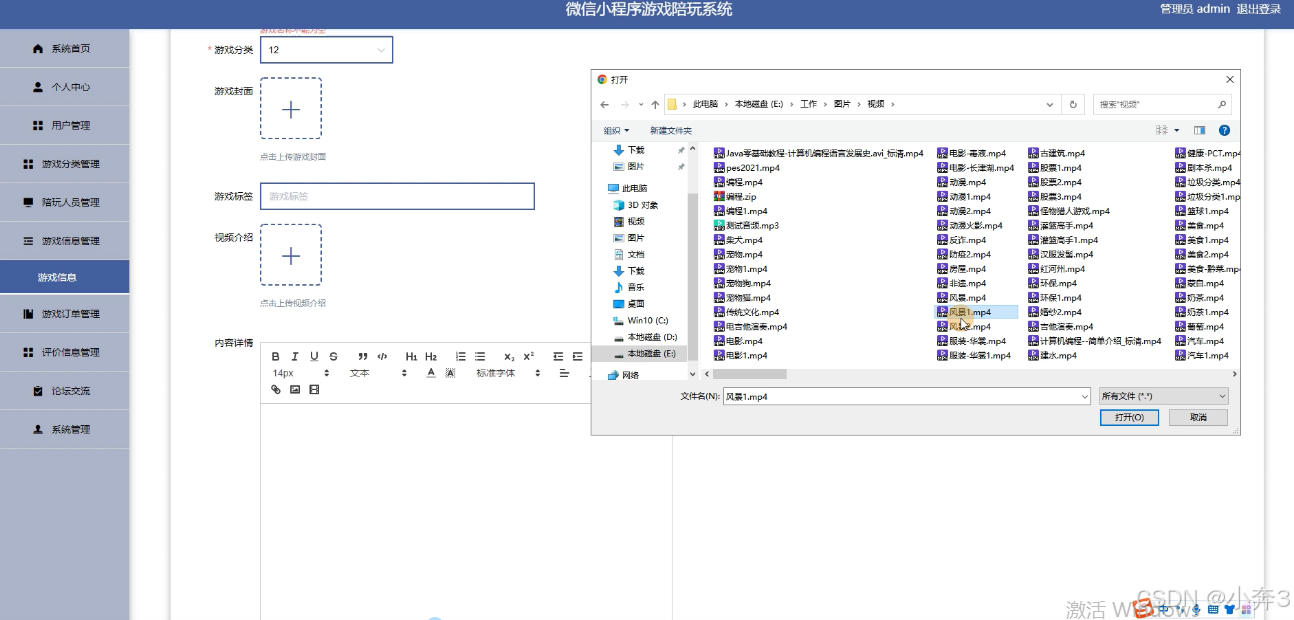Create an ordered list in the editor
Image resolution: width=1294 pixels, height=620 pixels.
click(x=461, y=357)
